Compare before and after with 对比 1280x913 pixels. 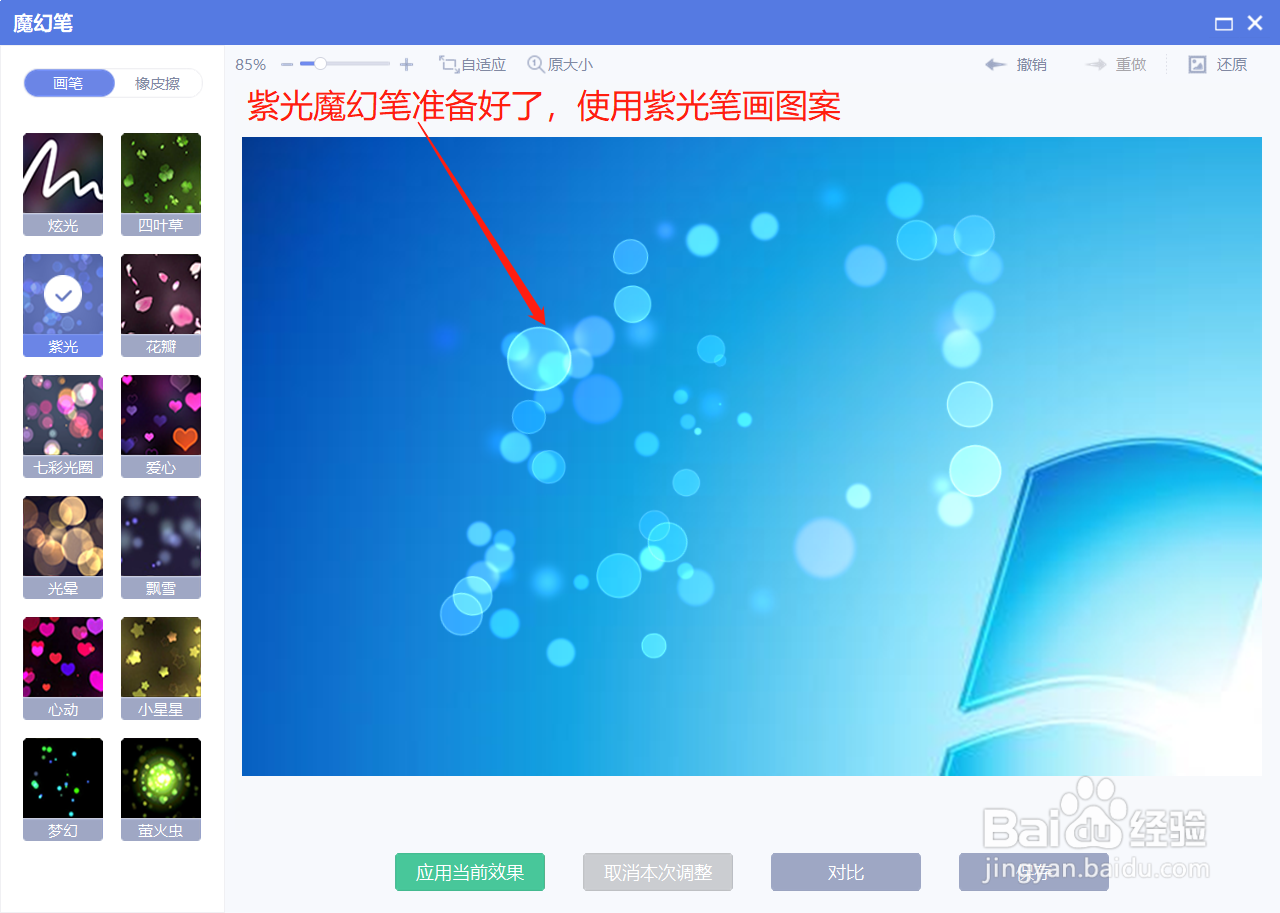pos(846,872)
